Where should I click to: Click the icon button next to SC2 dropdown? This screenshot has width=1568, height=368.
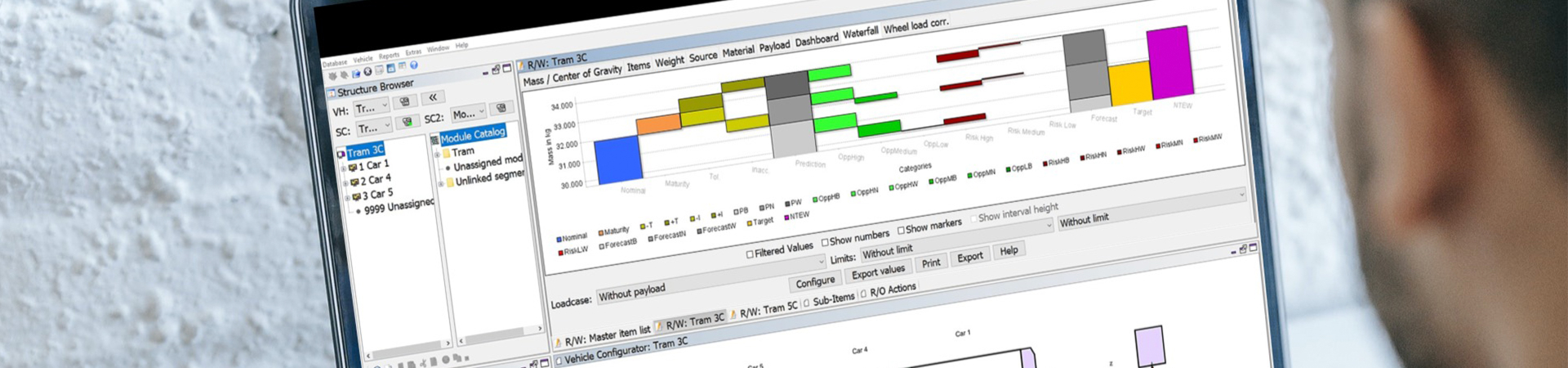[x=501, y=108]
